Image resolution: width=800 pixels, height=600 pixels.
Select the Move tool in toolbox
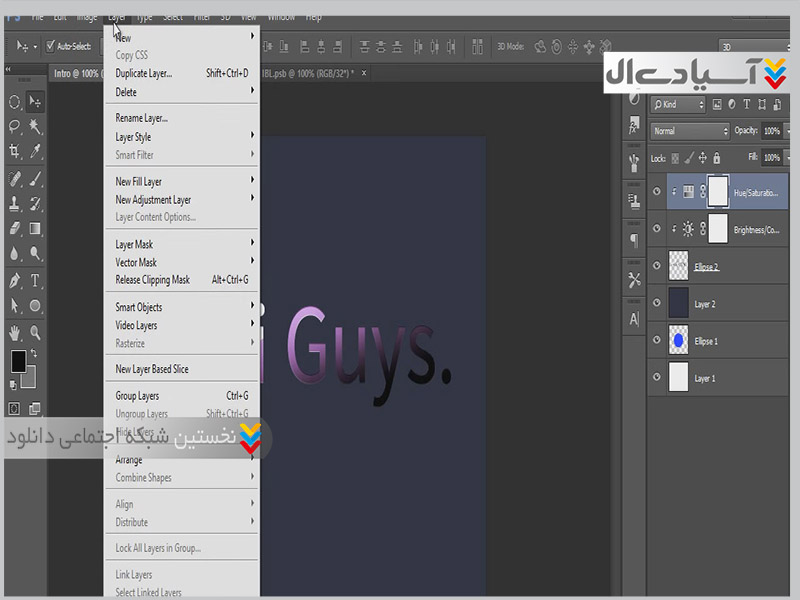pos(36,102)
